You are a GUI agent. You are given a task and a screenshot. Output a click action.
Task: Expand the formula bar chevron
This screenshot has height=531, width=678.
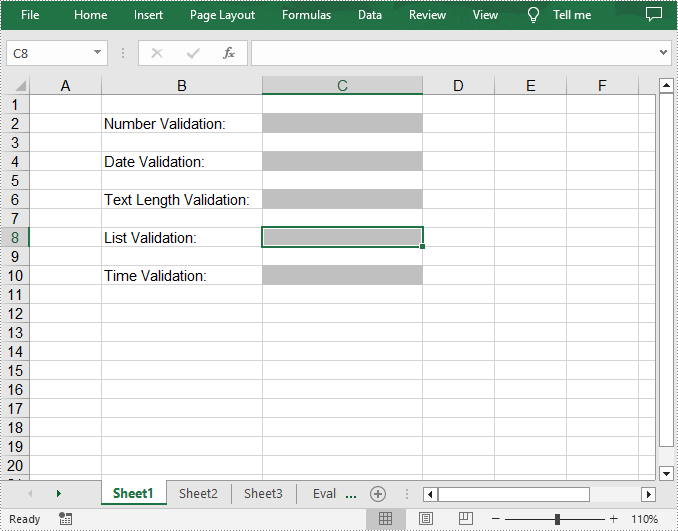[663, 53]
